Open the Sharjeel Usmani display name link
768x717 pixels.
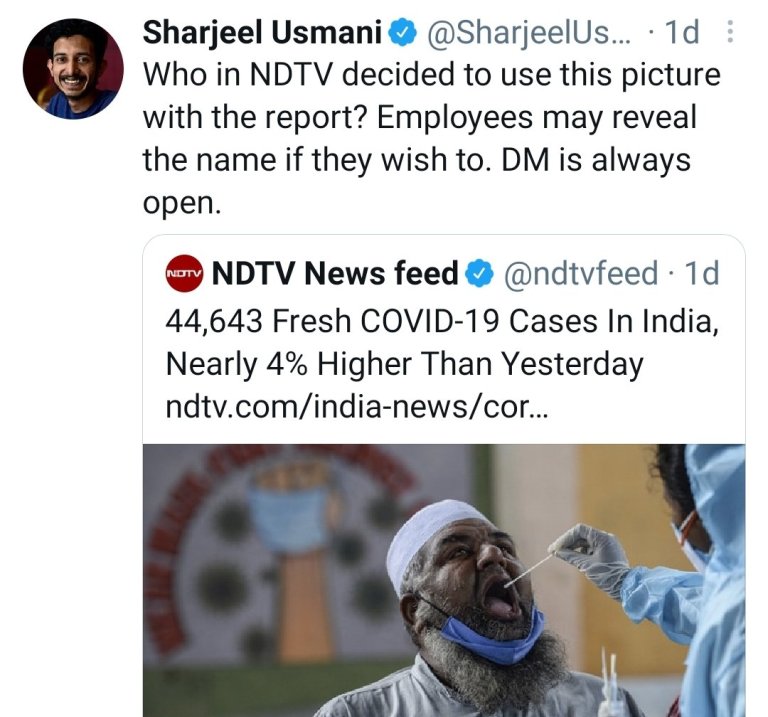tap(264, 33)
